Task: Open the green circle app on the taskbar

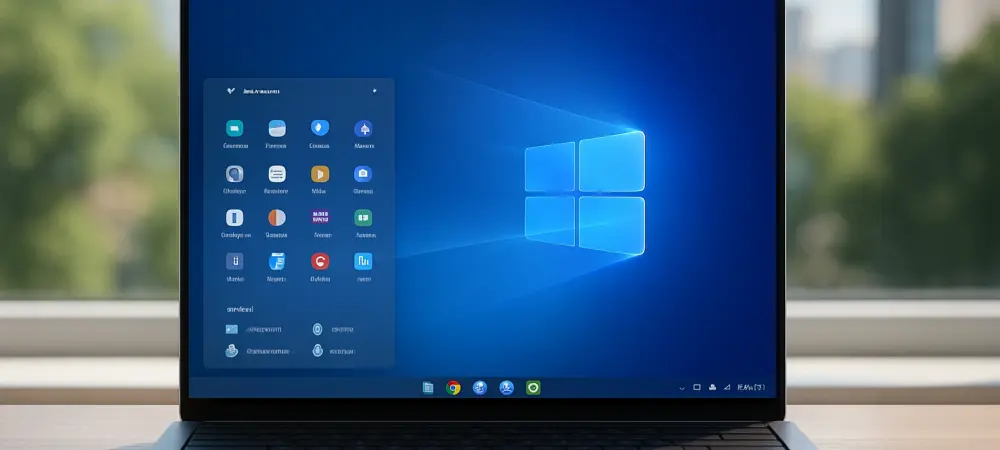Action: (x=533, y=388)
